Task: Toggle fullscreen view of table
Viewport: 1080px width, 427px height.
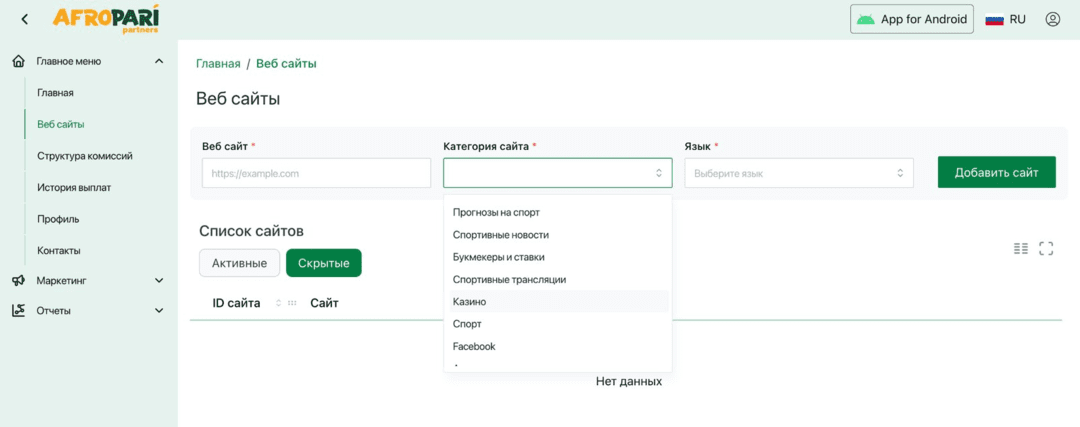Action: point(1046,249)
